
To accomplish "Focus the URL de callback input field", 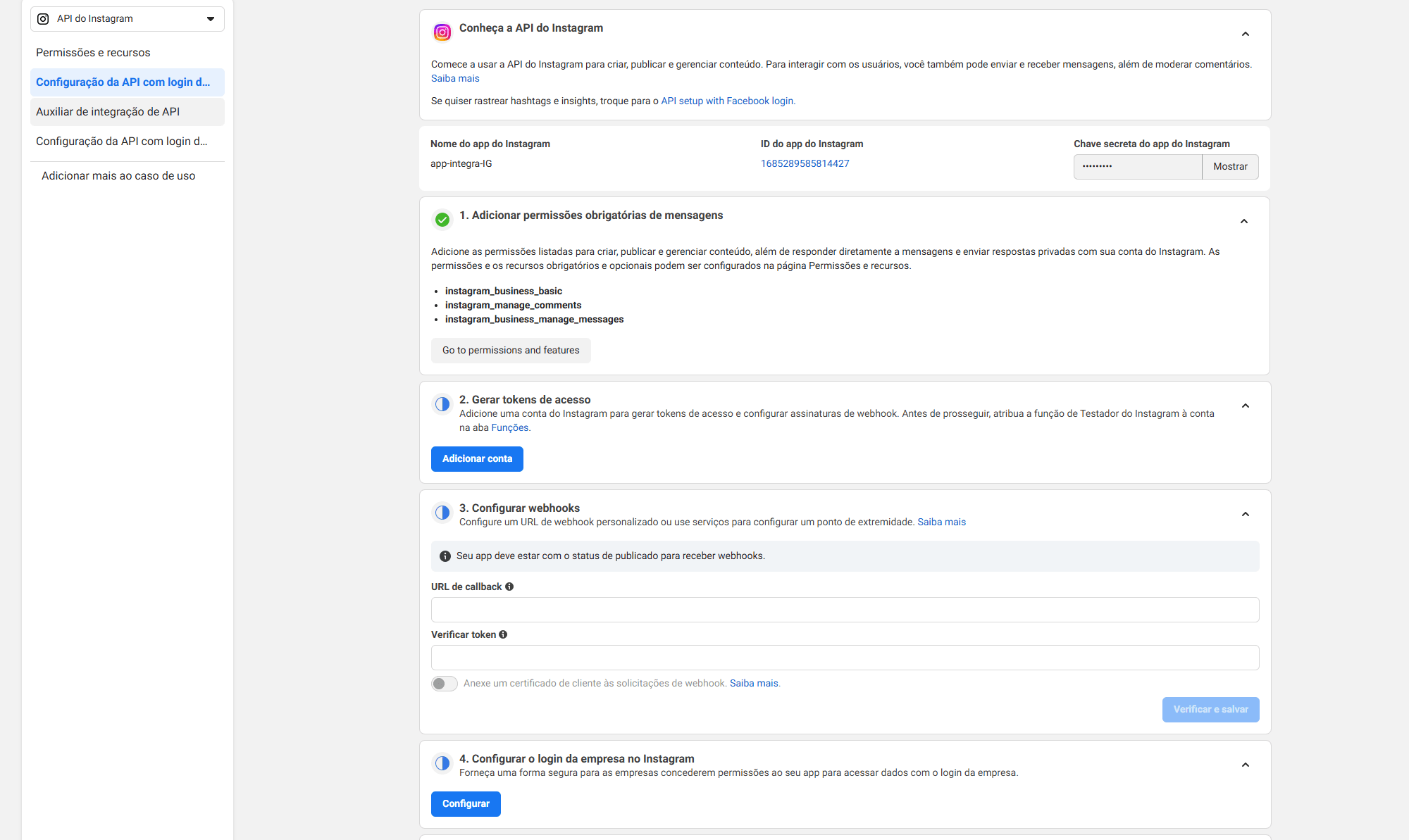I will [x=845, y=610].
